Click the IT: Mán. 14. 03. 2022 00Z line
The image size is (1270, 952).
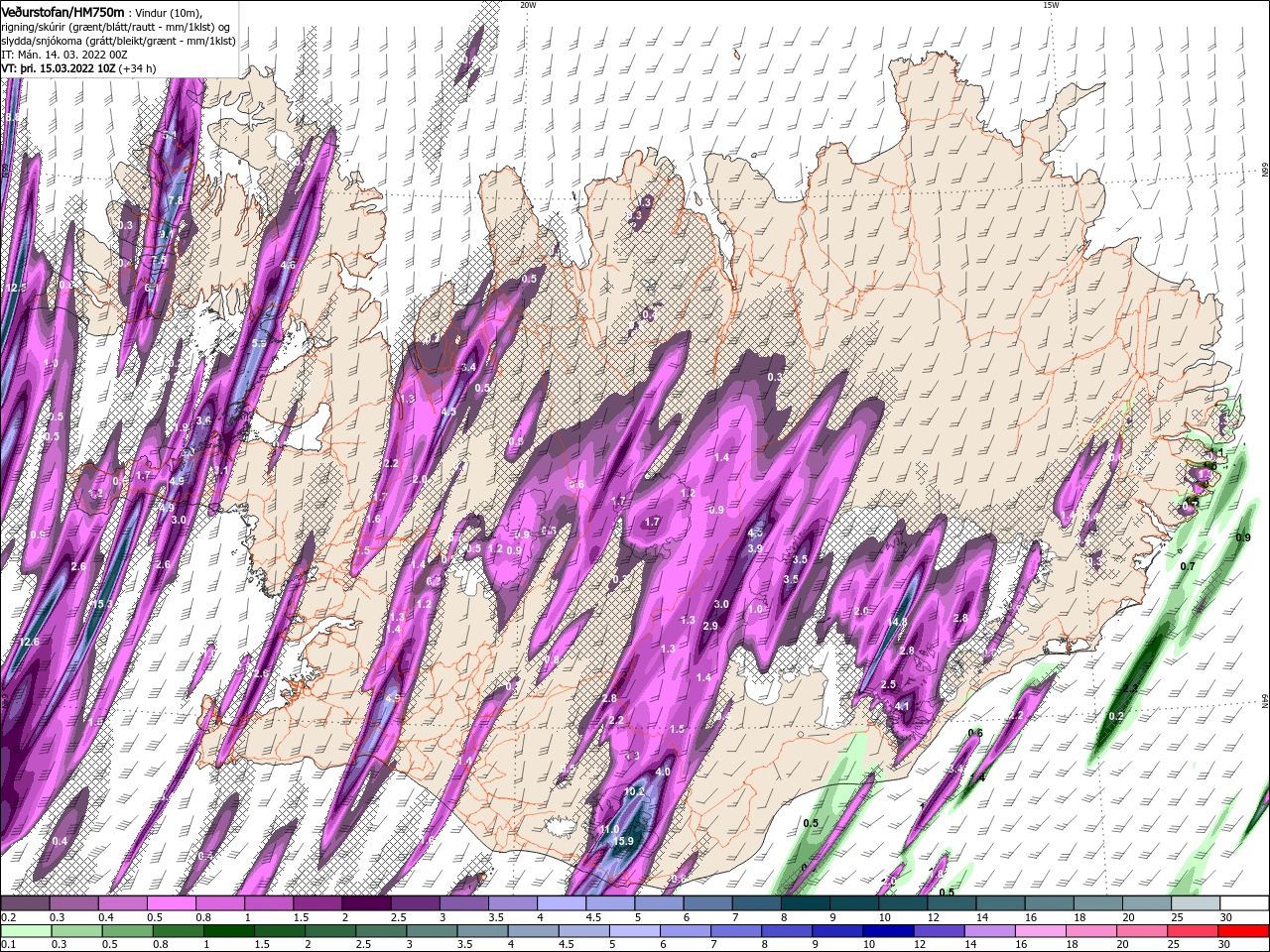tap(65, 55)
